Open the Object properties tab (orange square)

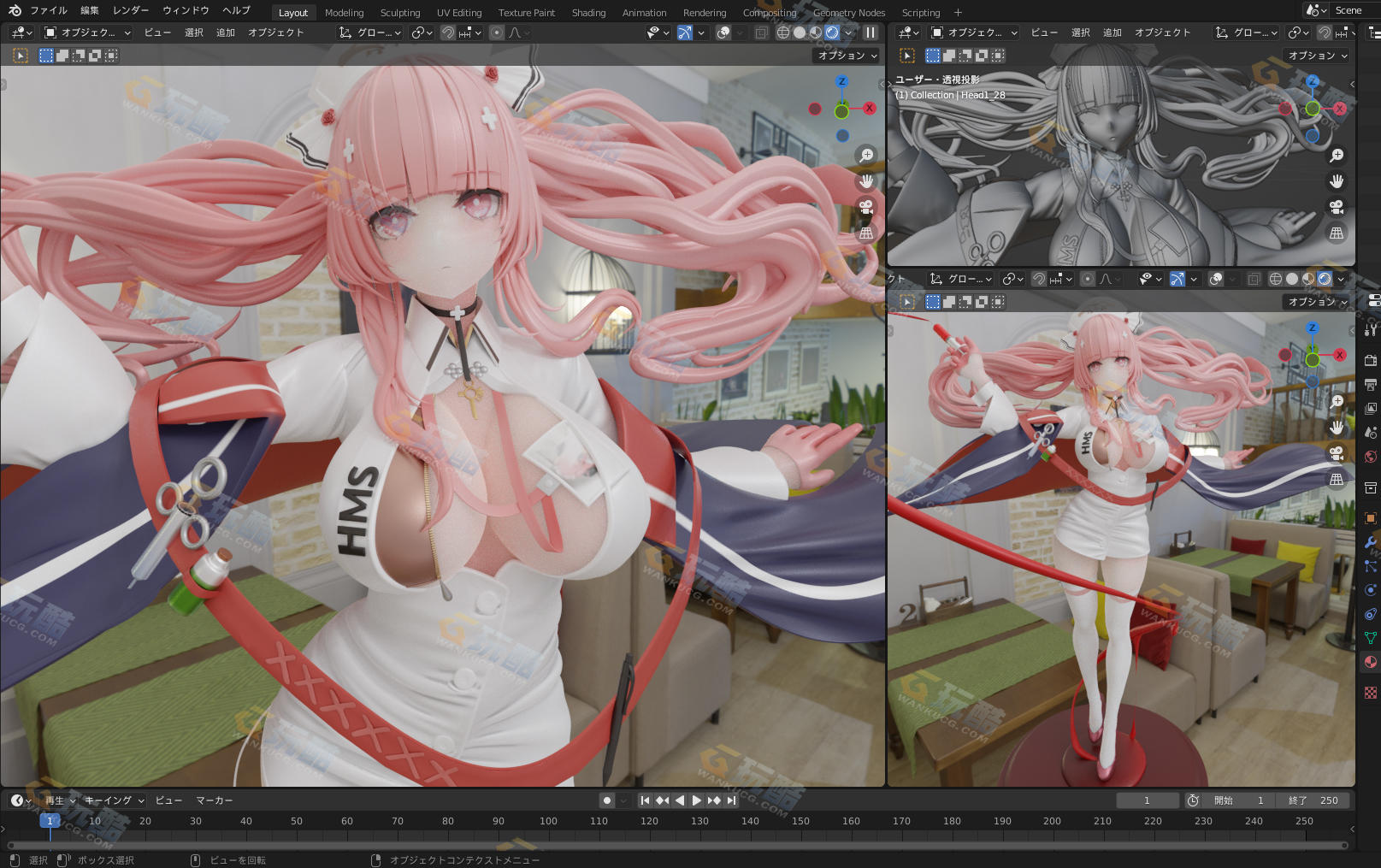point(1371,517)
